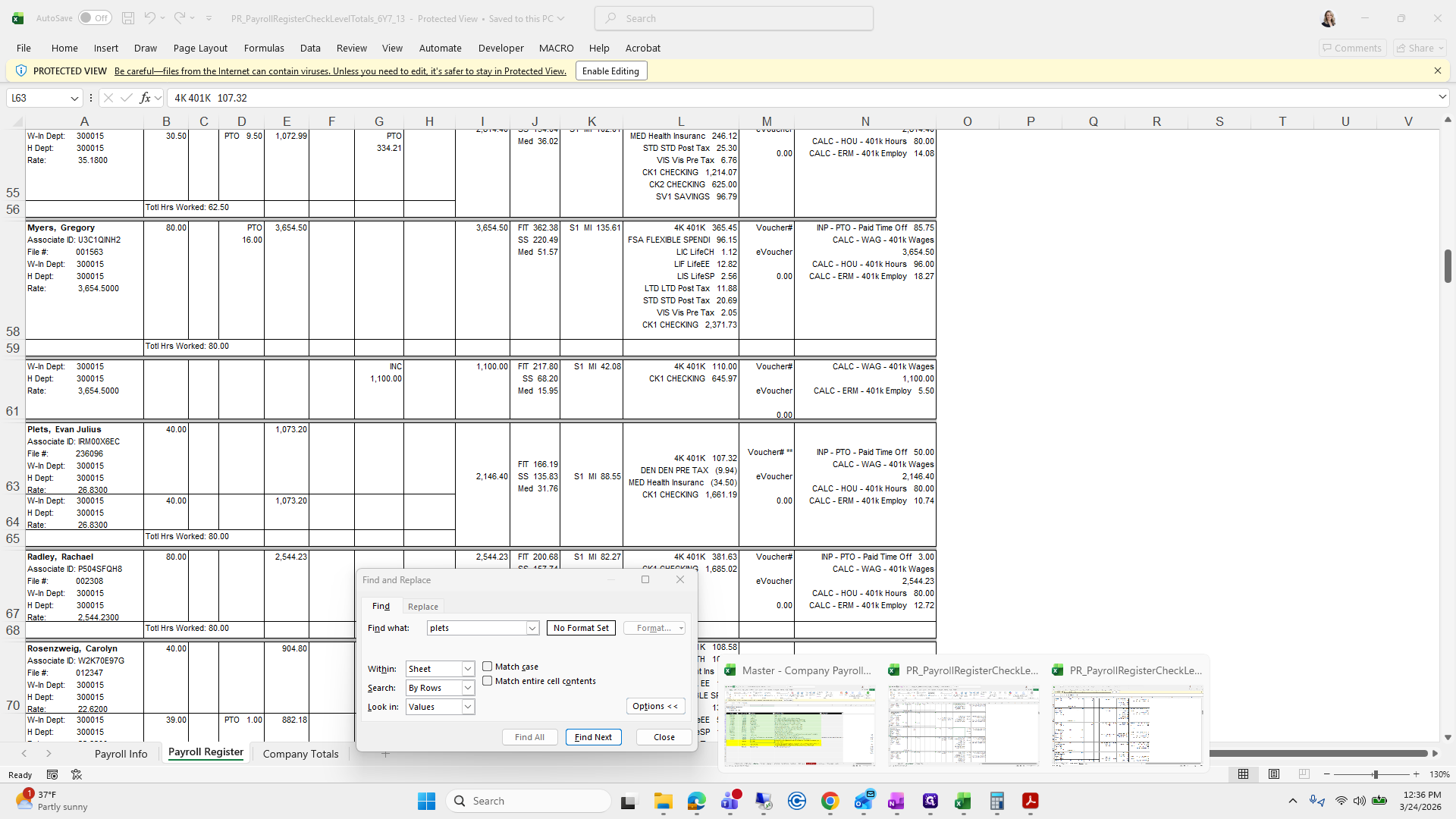Toggle AutoSave switch
Screen dimensions: 1456x819
click(x=95, y=18)
